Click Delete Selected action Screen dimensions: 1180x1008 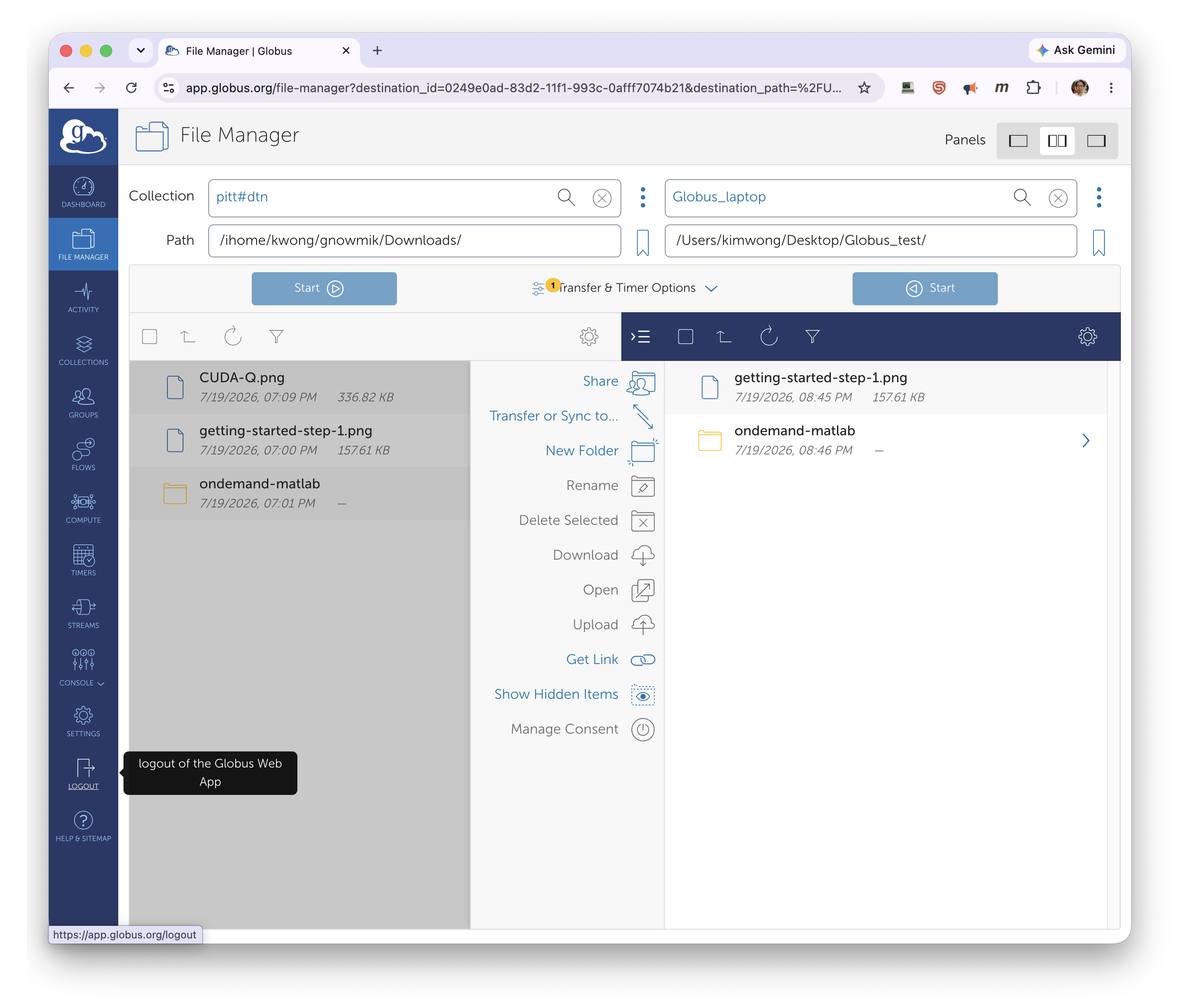click(x=587, y=521)
